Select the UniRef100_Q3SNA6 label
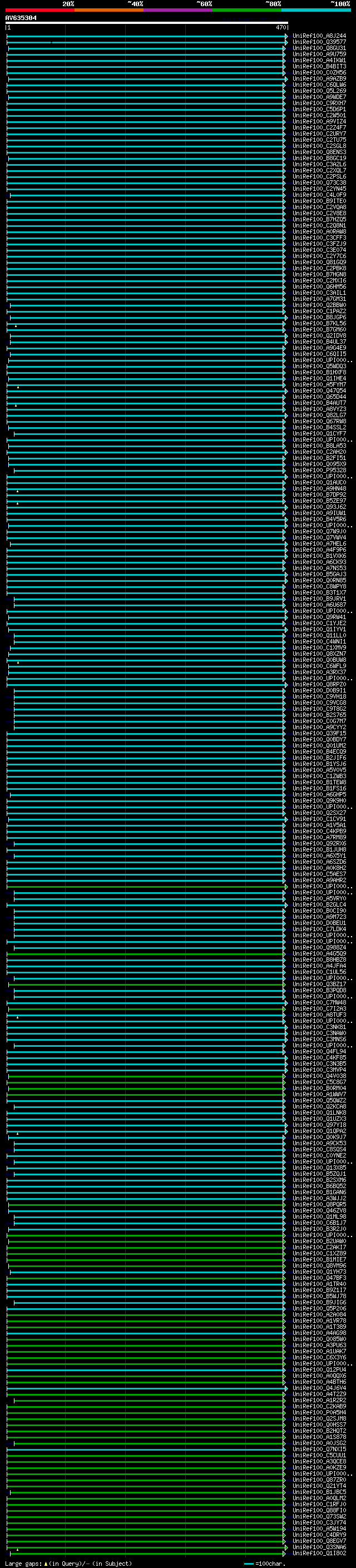 [x=319, y=1547]
